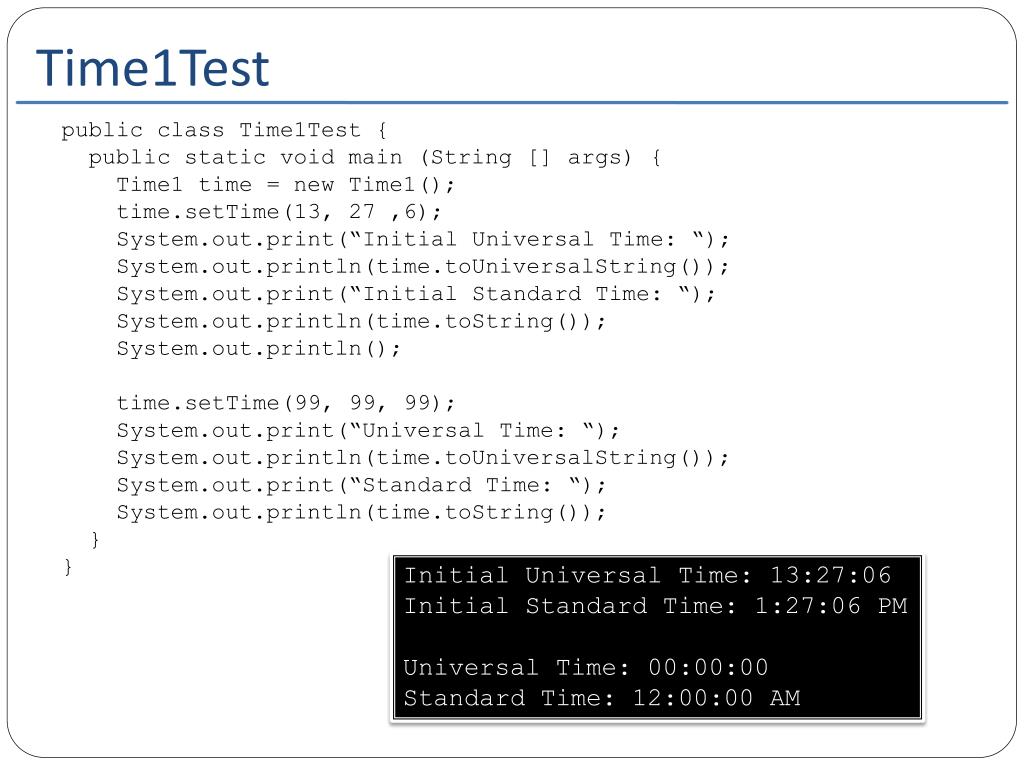Image resolution: width=1024 pixels, height=768 pixels.
Task: Click the "public class Time1Test" line
Action: pyautogui.click(x=223, y=130)
